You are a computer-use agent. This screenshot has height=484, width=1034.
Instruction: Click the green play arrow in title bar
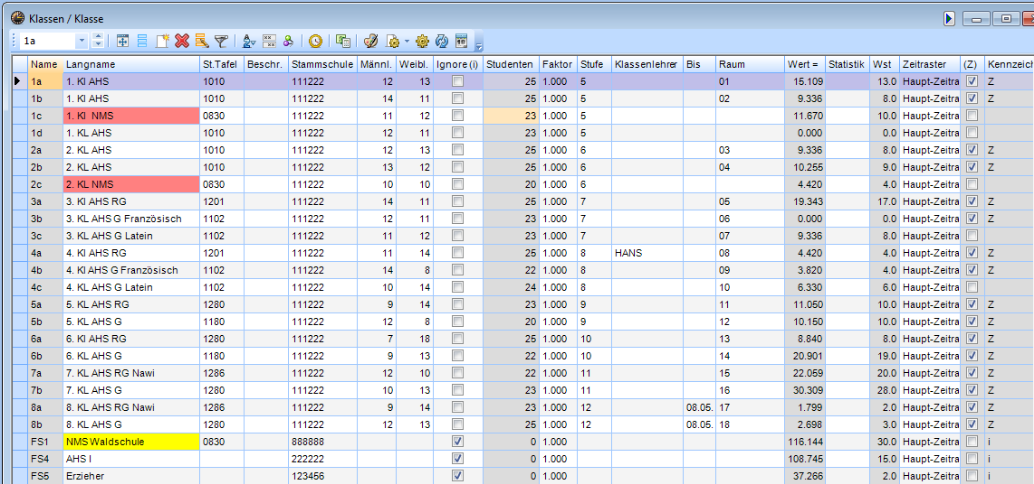coord(949,18)
